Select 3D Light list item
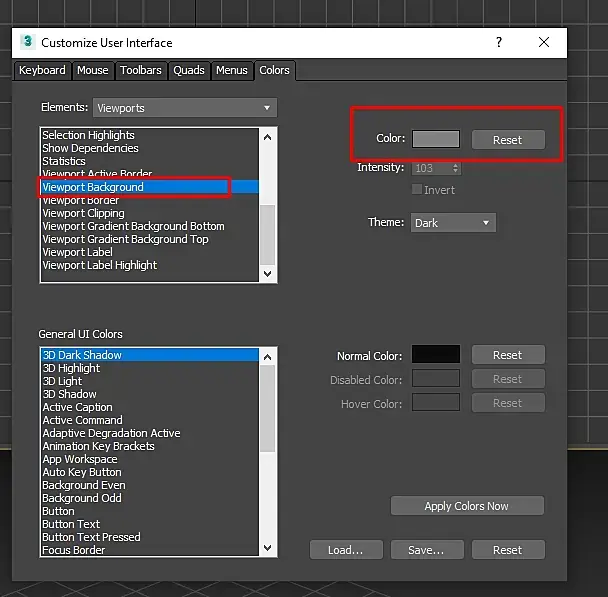 pos(150,381)
